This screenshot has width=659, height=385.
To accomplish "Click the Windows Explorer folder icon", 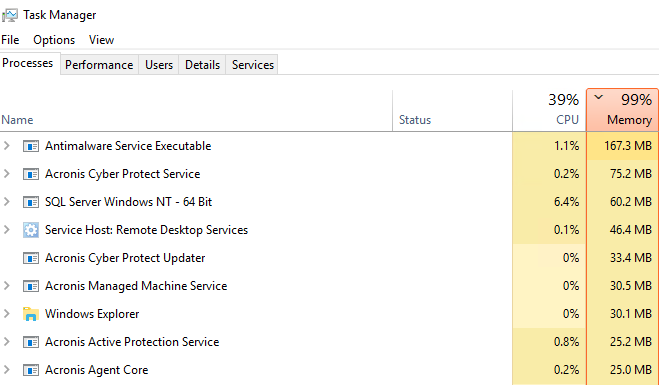I will pyautogui.click(x=31, y=314).
